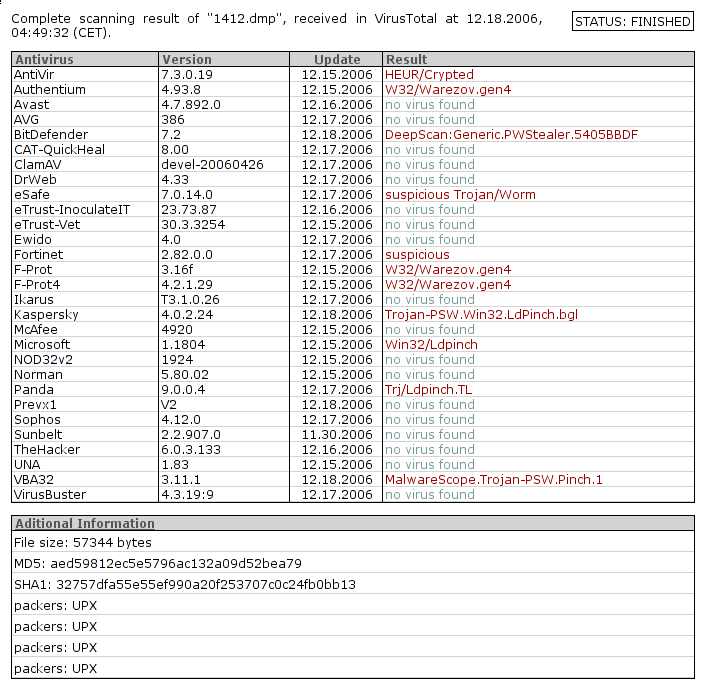Select version 6.0.3.133 cell
Screen dimensions: 713x689
(191, 450)
